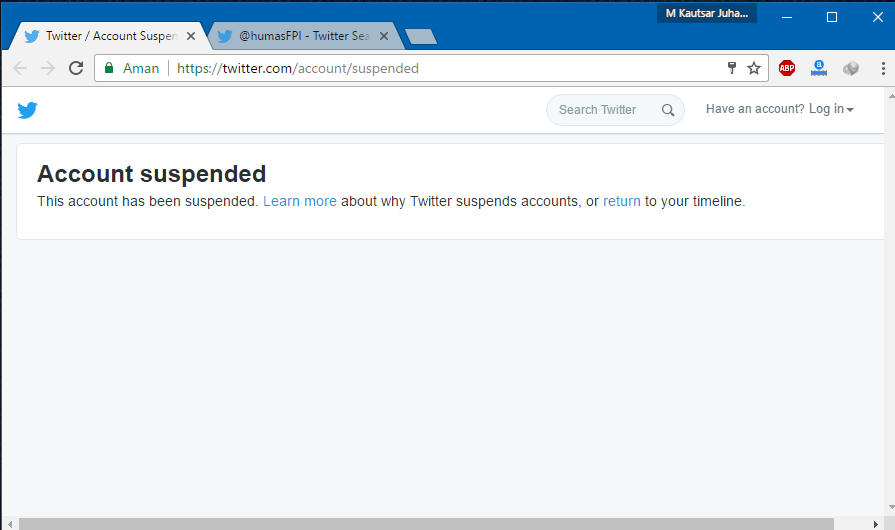Viewport: 895px width, 530px height.
Task: Click the Account suspended heading text
Action: click(151, 174)
